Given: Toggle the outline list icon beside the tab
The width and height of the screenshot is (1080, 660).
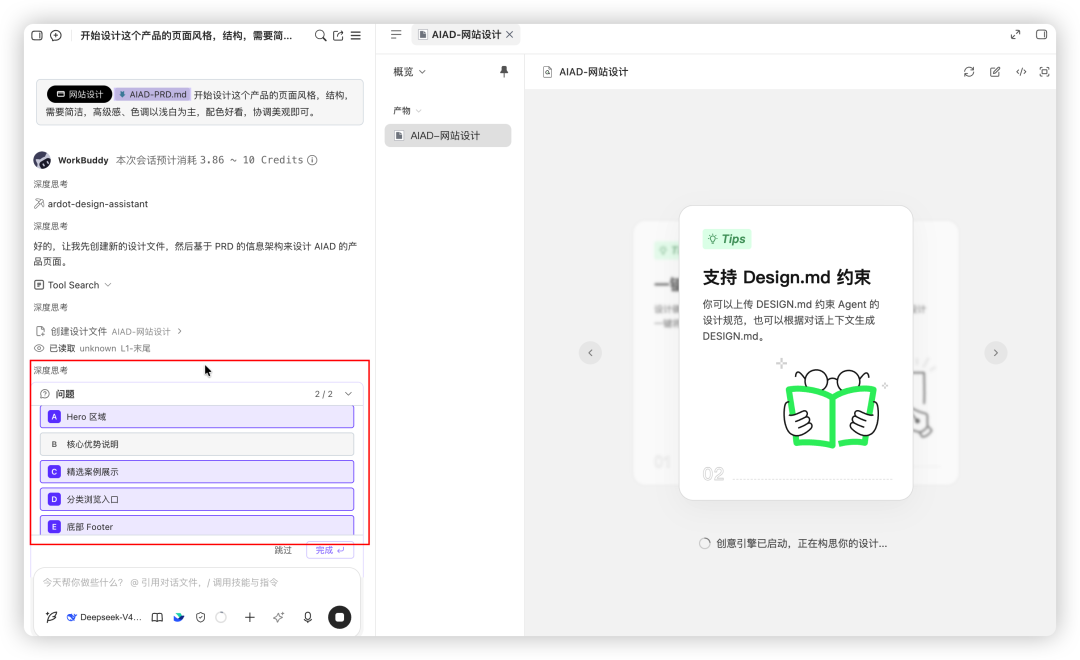Looking at the screenshot, I should 396,34.
